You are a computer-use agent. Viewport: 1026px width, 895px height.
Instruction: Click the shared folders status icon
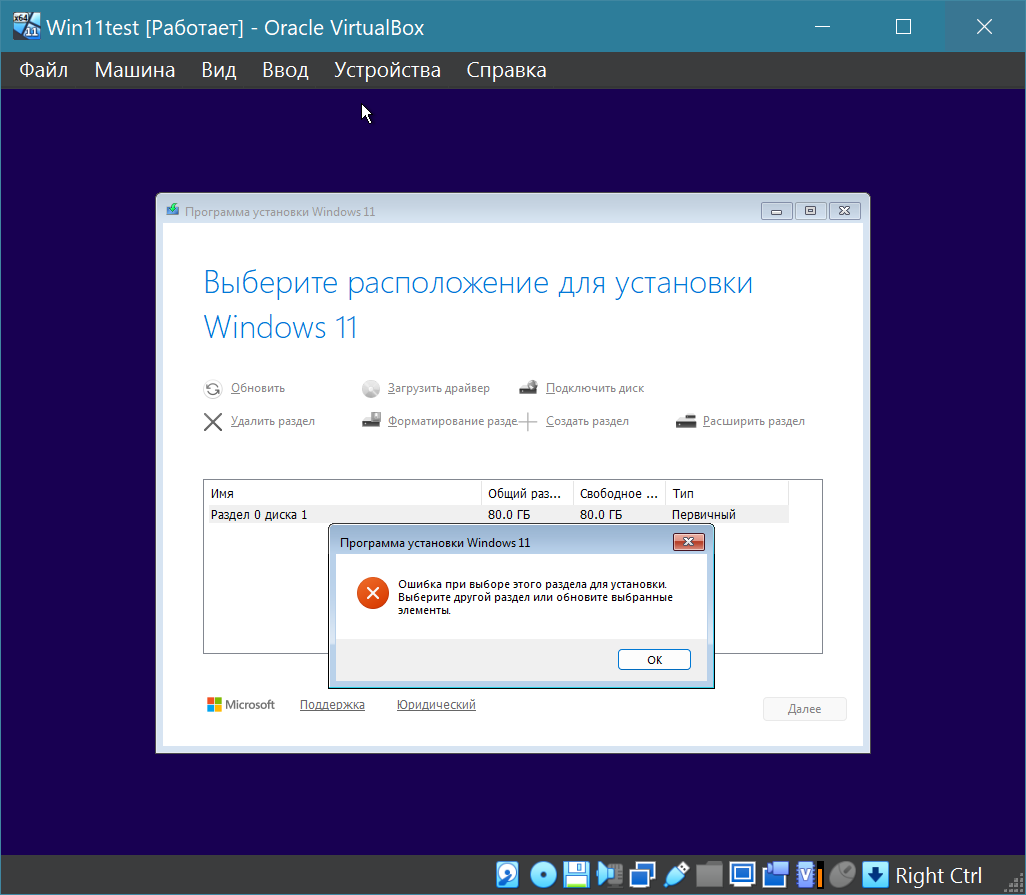[709, 875]
